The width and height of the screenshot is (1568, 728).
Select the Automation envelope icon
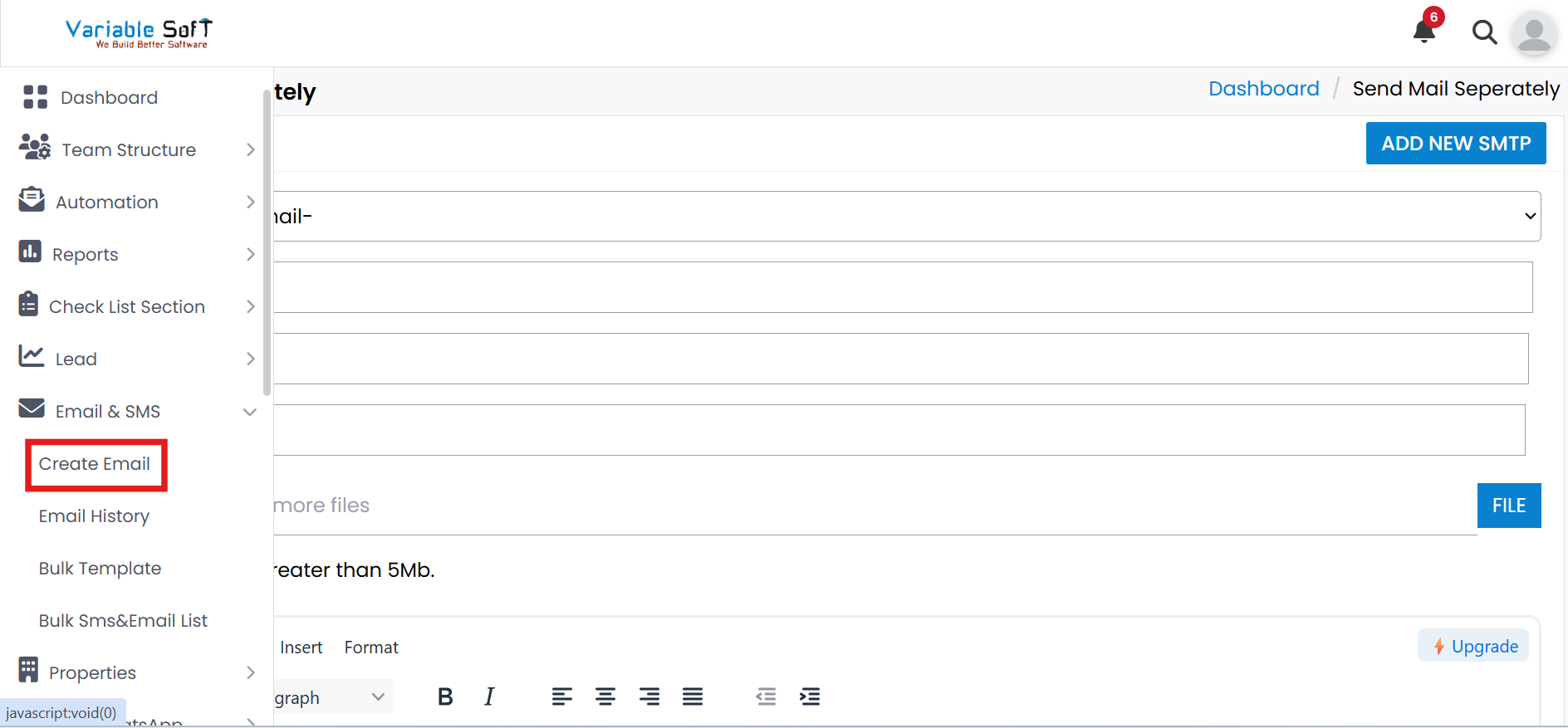(x=31, y=201)
